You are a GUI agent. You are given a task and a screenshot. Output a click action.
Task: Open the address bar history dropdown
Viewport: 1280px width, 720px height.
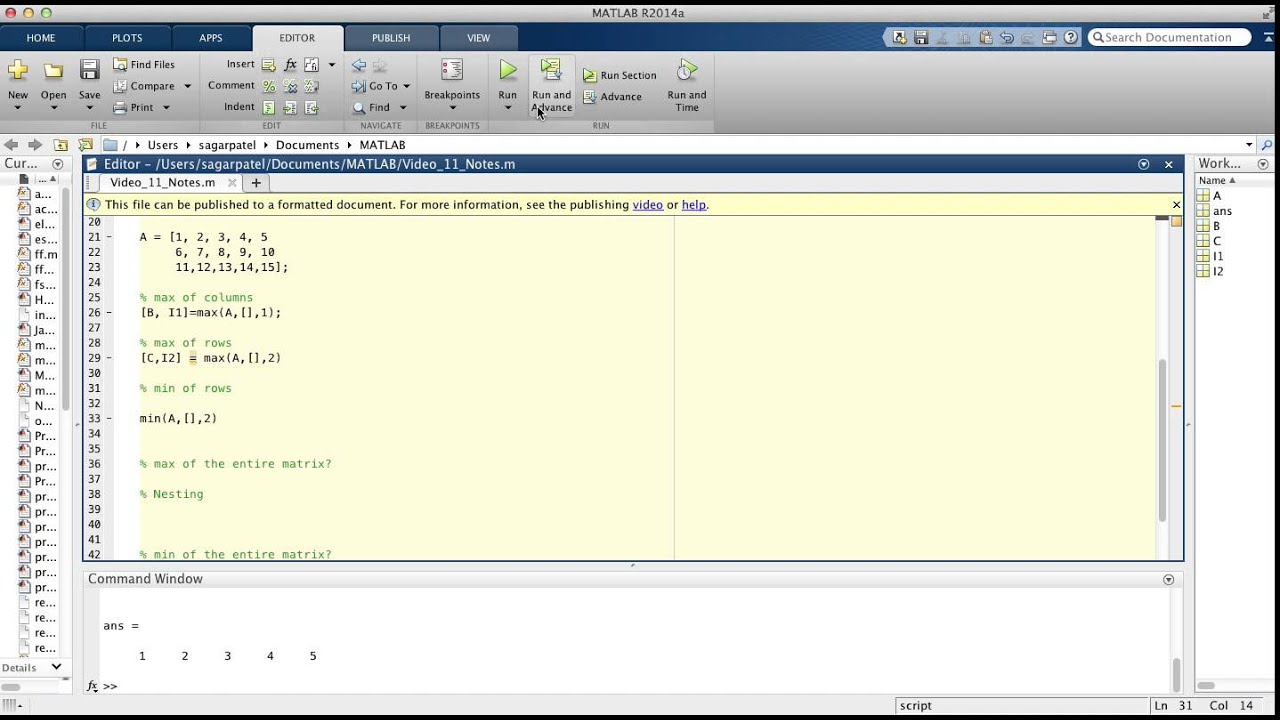1249,145
